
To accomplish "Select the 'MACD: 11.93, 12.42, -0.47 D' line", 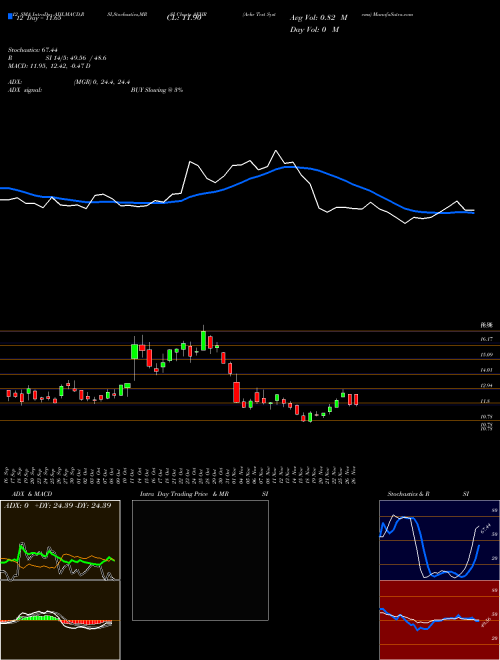I will 49,66.
